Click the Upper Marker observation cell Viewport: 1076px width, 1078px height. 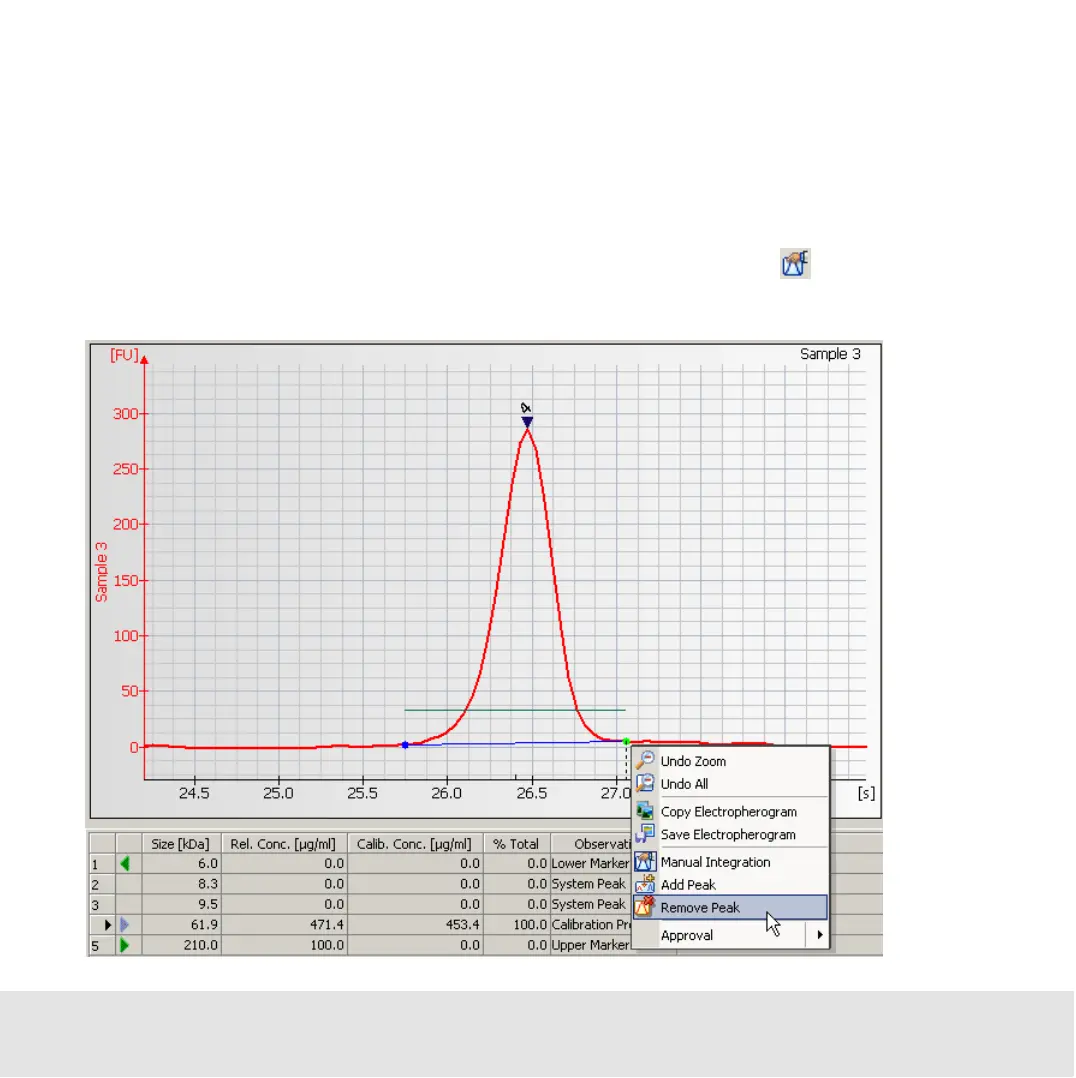[591, 945]
